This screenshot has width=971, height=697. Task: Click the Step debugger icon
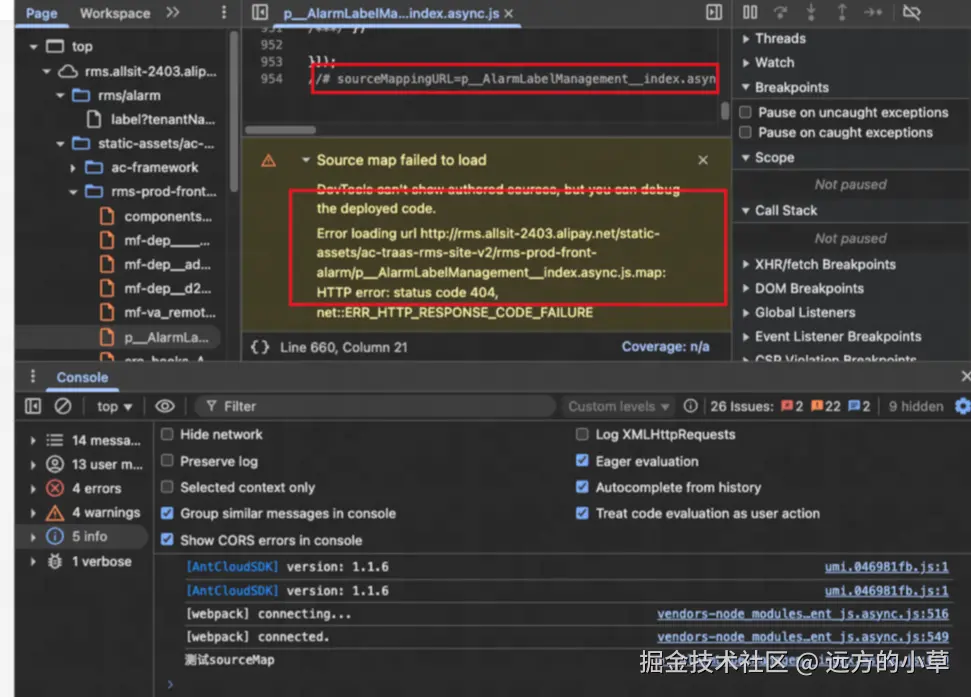pos(873,12)
